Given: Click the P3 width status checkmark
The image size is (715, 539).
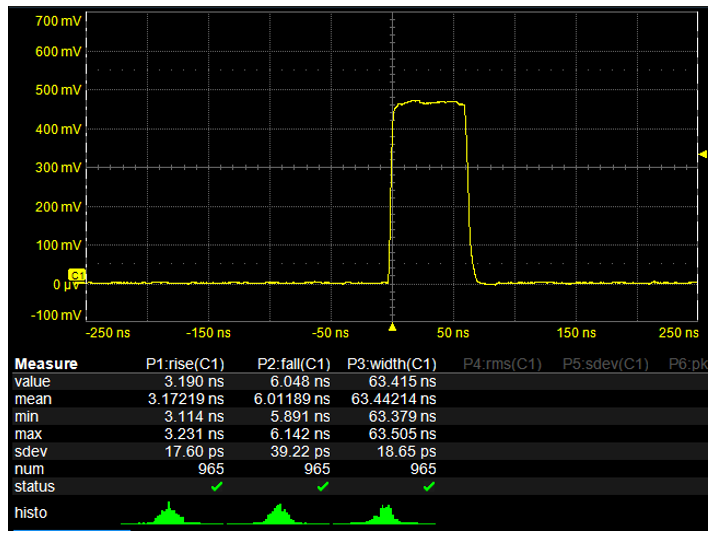Looking at the screenshot, I should click(429, 487).
